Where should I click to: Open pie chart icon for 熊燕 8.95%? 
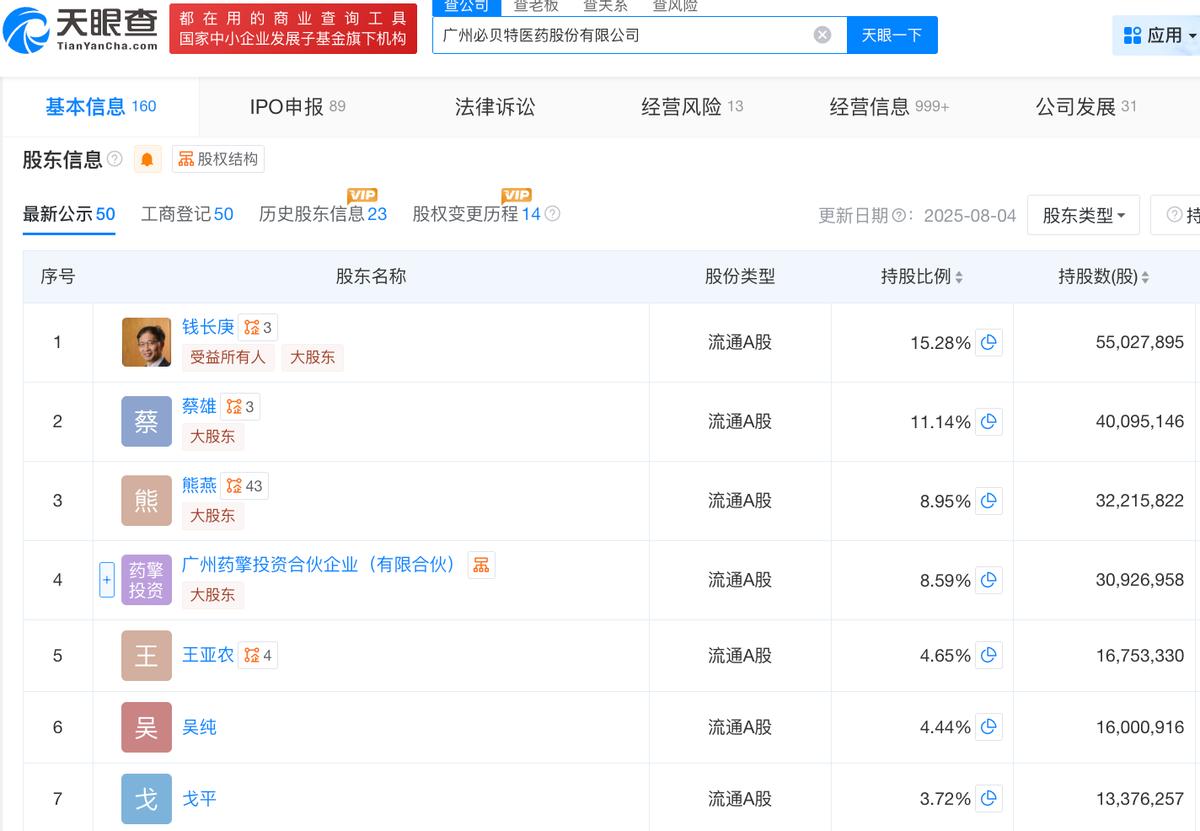[x=988, y=501]
